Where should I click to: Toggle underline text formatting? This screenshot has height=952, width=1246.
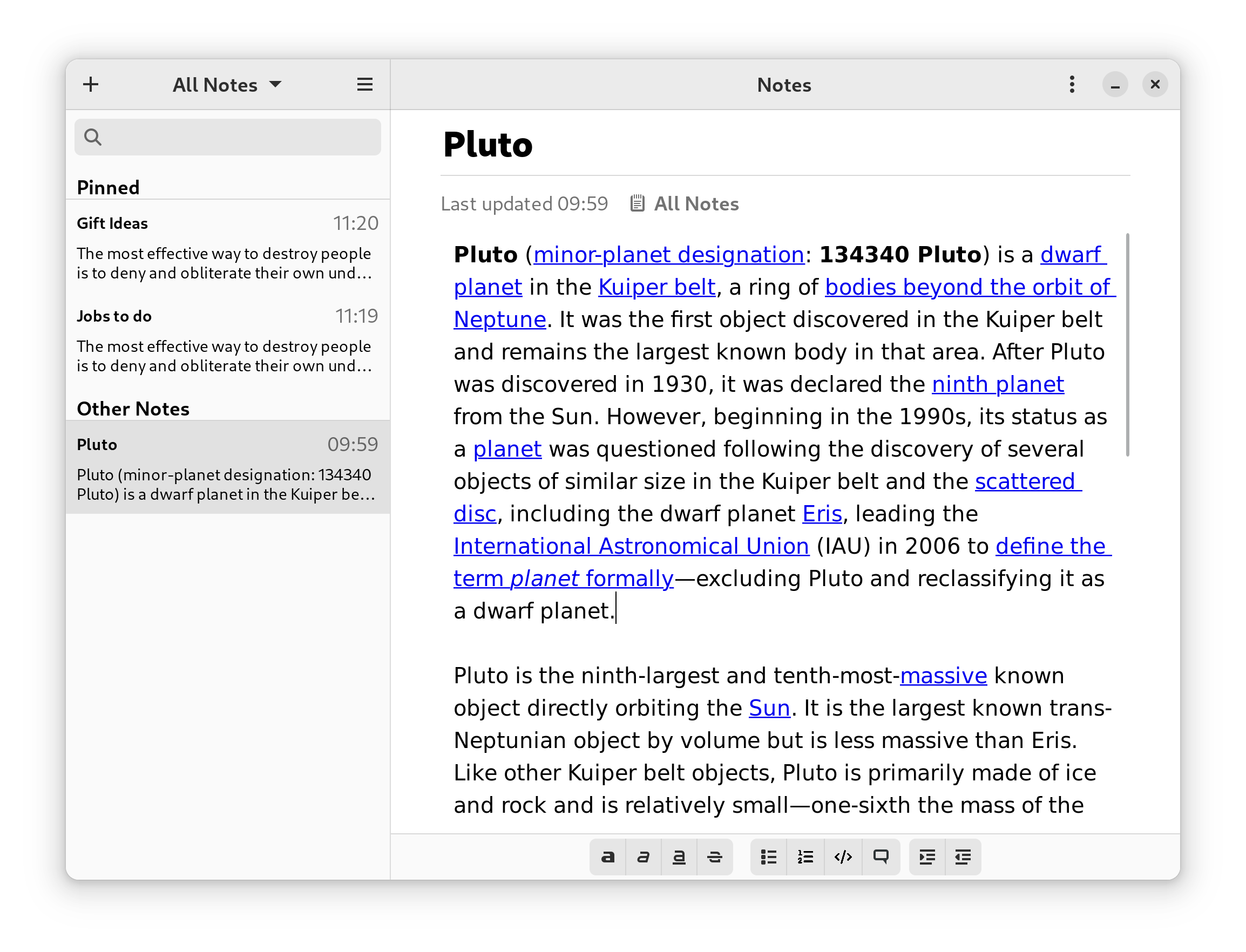(x=679, y=857)
